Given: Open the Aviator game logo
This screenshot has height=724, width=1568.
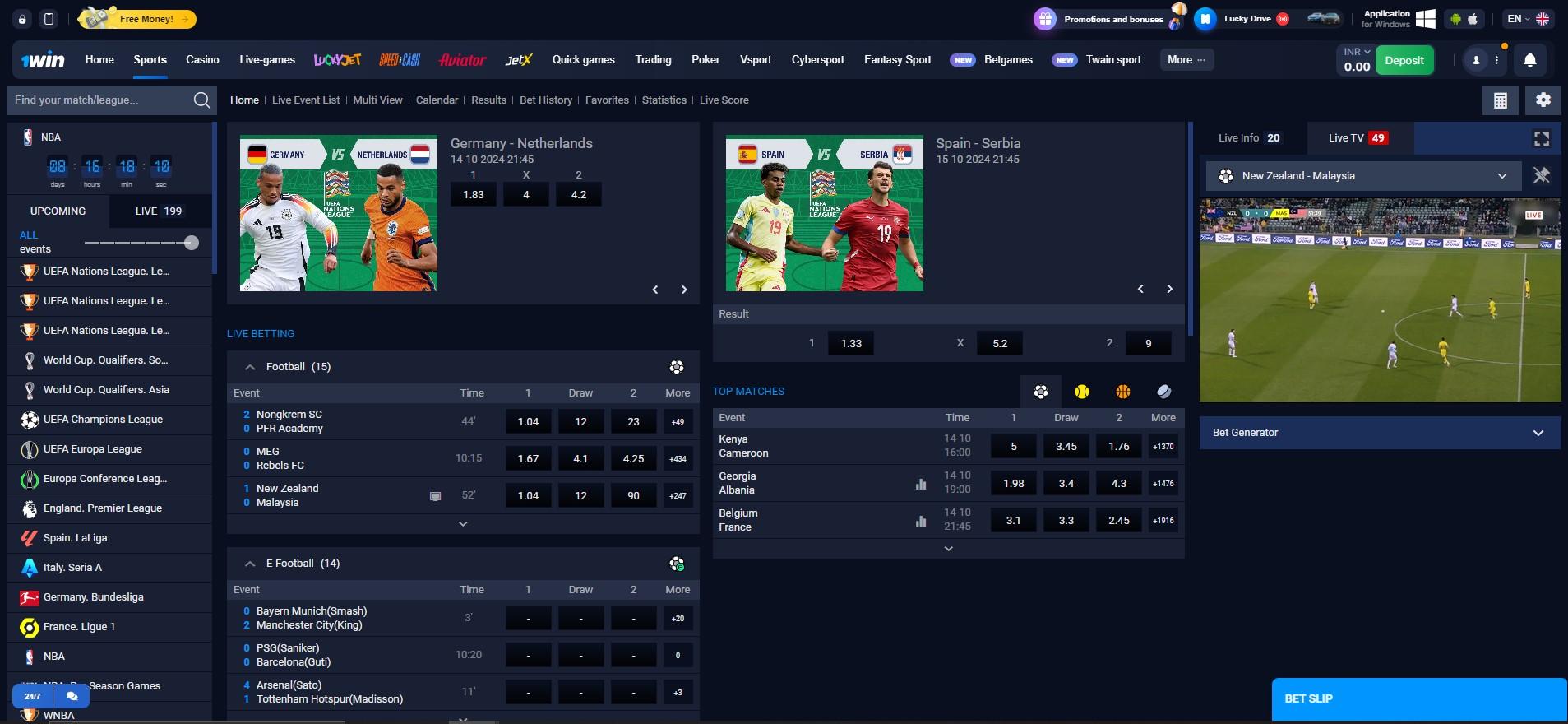Looking at the screenshot, I should click(462, 60).
